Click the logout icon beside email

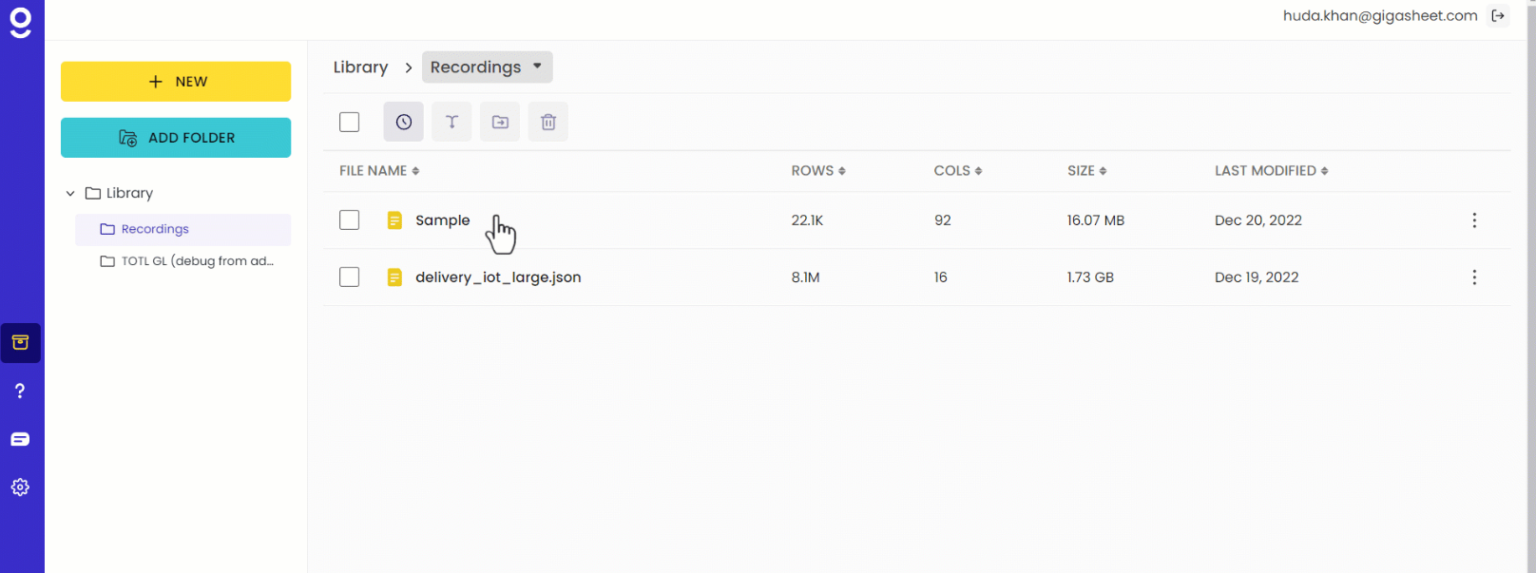[x=1497, y=16]
